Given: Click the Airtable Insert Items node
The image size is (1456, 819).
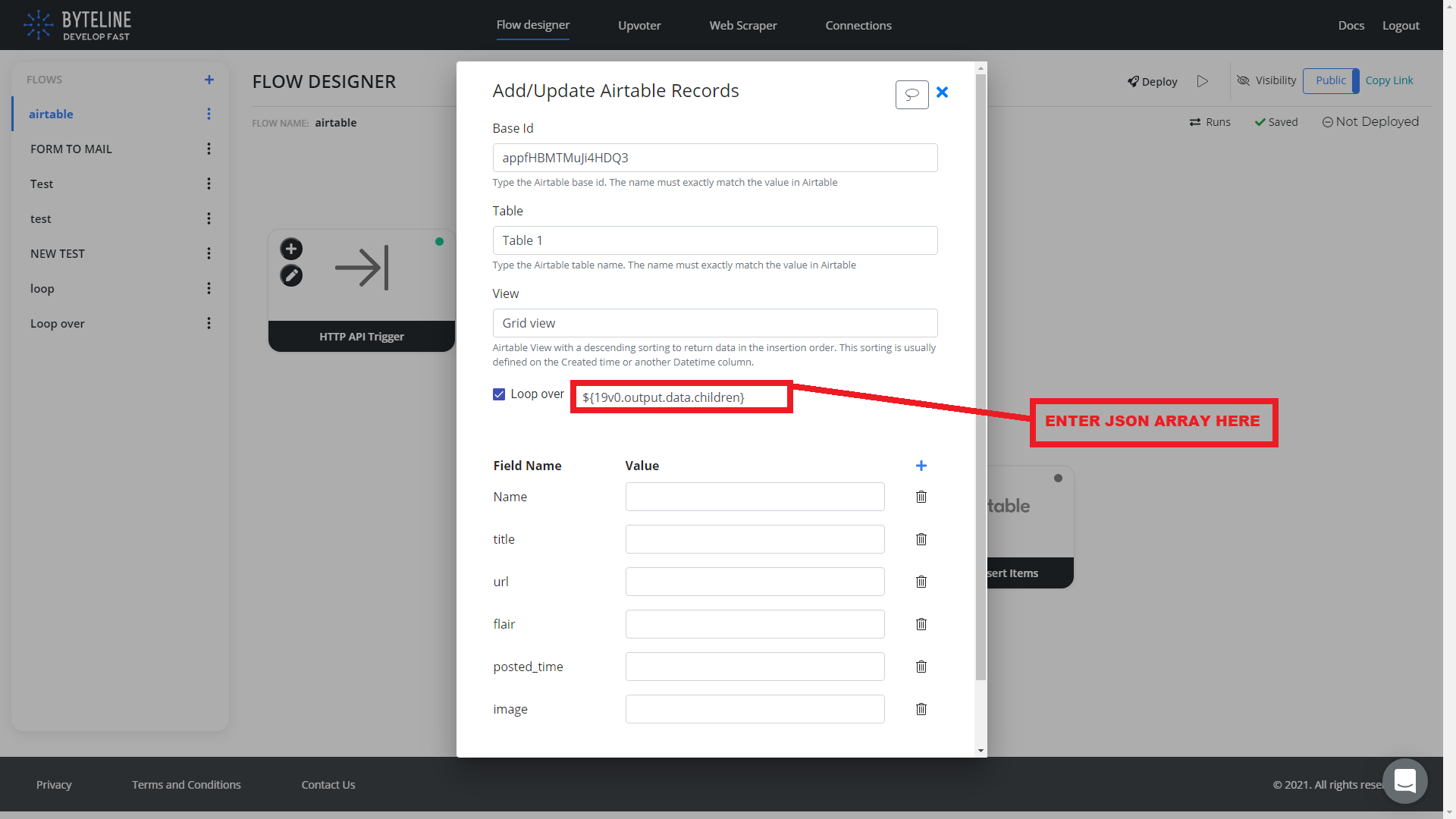Looking at the screenshot, I should (1031, 527).
